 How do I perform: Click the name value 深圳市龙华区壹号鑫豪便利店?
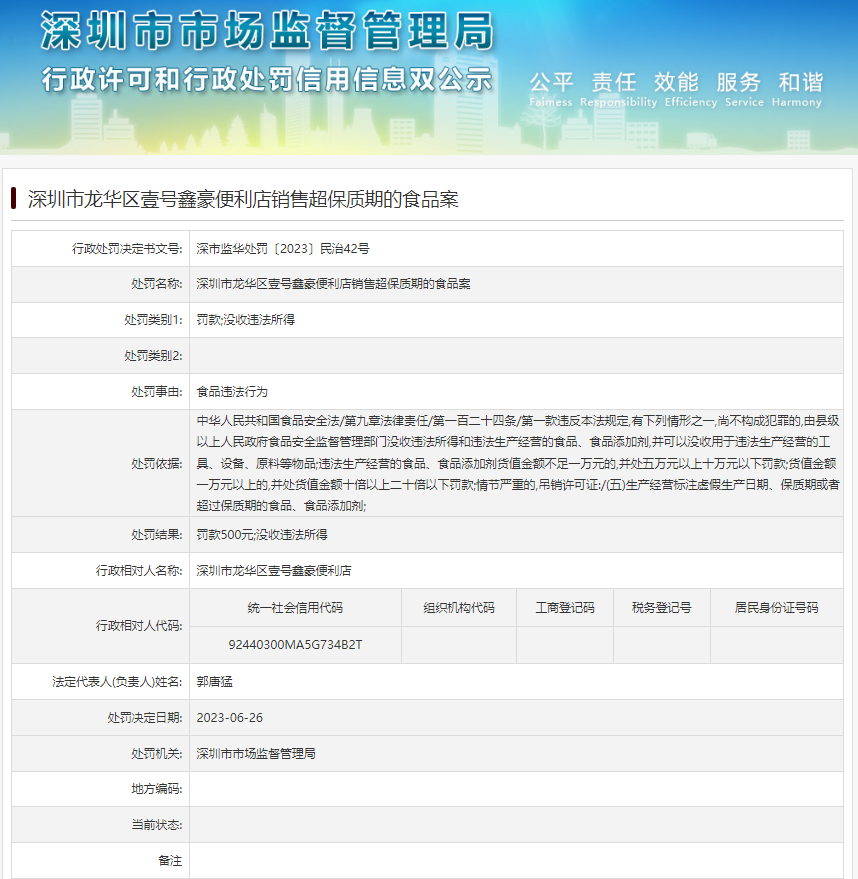click(x=273, y=571)
